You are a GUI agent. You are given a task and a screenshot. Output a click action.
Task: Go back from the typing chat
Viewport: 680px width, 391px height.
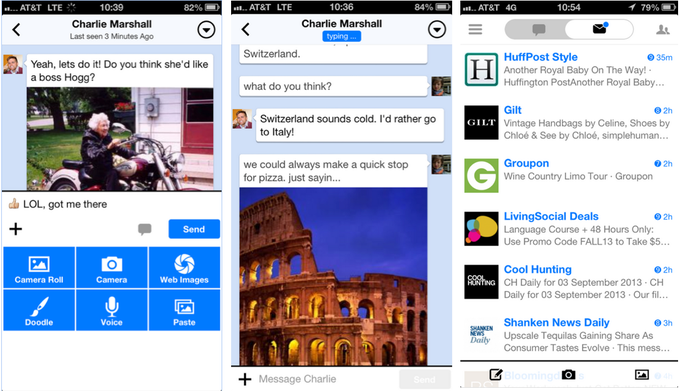246,29
